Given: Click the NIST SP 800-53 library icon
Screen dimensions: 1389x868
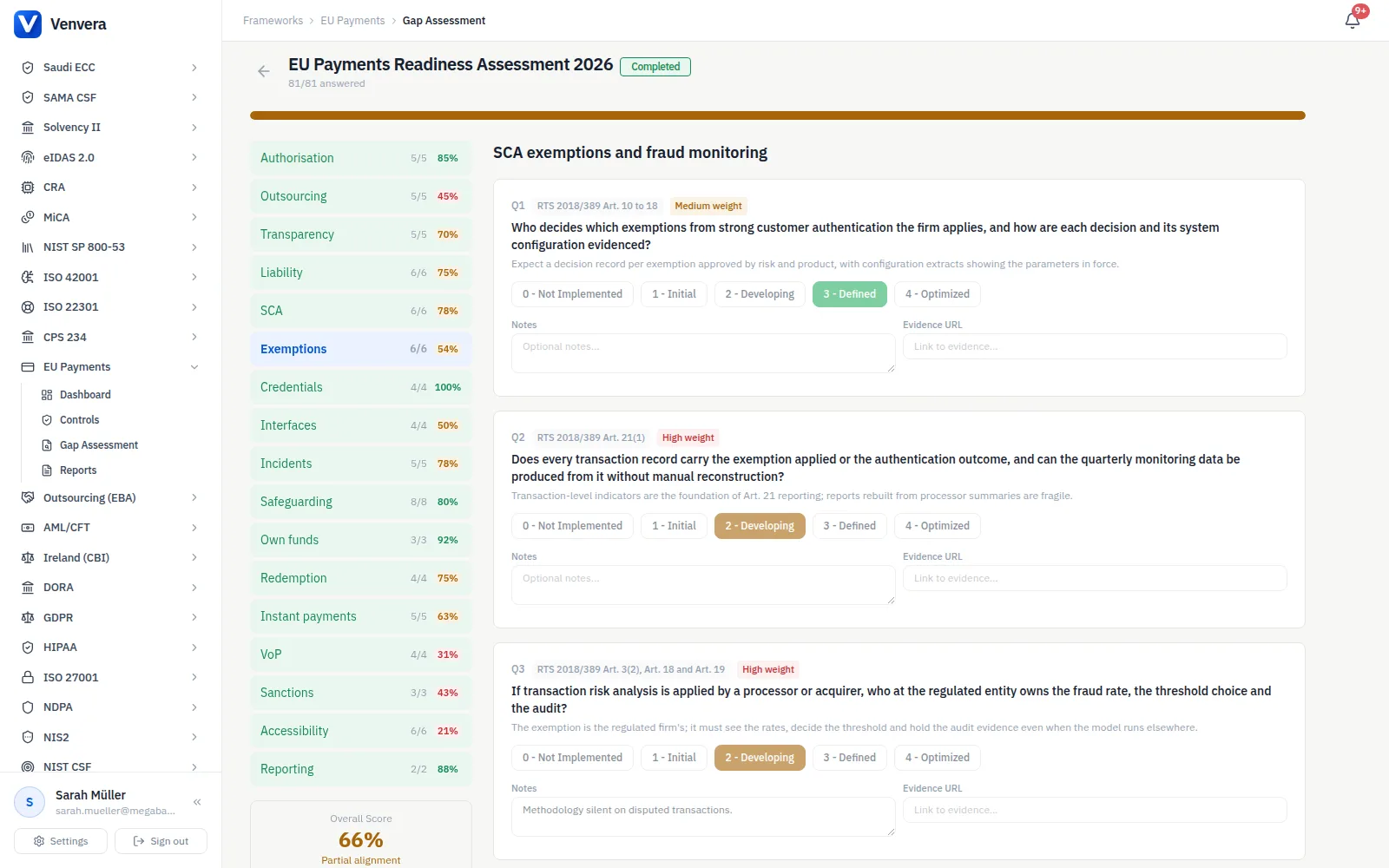Looking at the screenshot, I should click(28, 247).
